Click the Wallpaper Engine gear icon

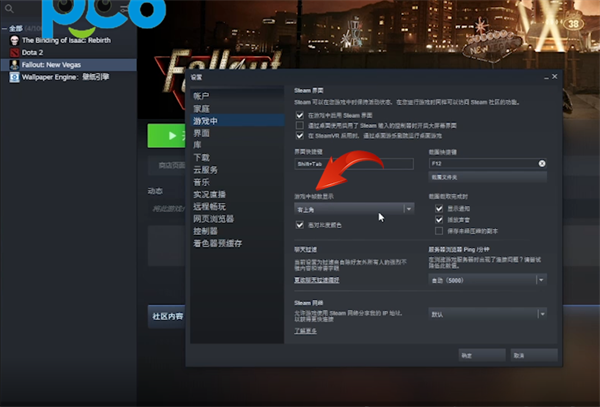[x=15, y=77]
